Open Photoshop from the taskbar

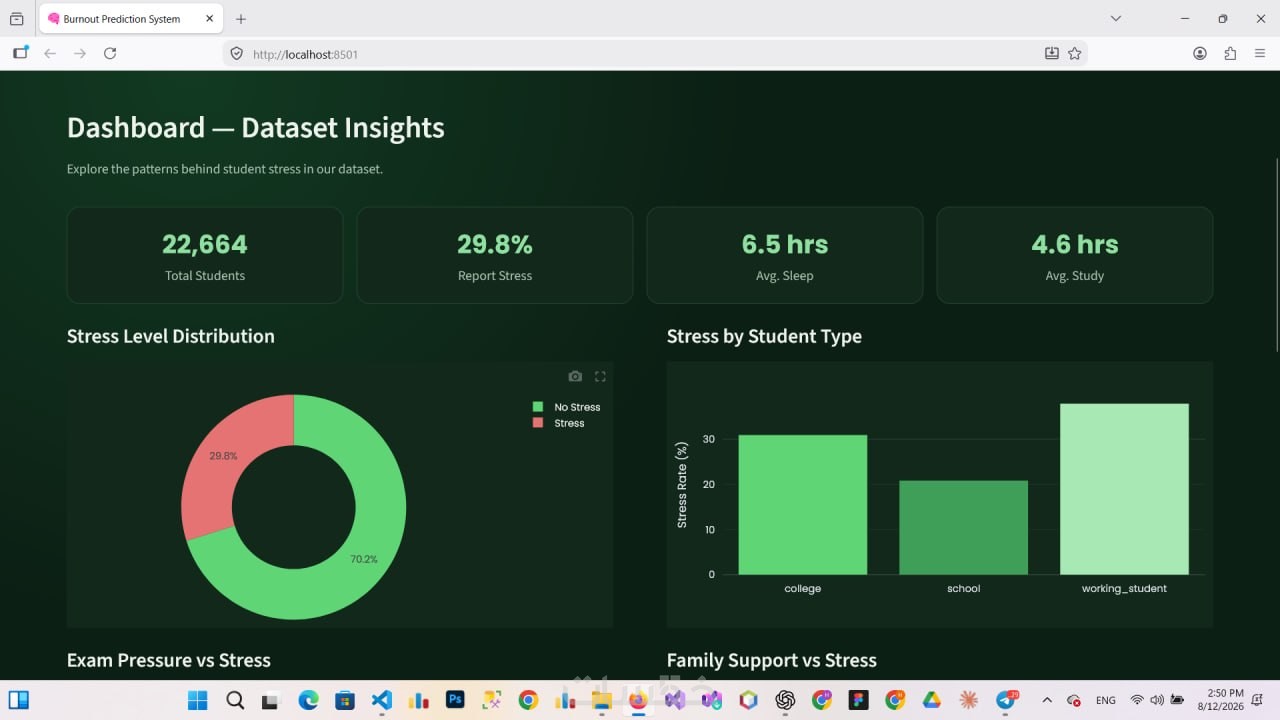tap(455, 700)
